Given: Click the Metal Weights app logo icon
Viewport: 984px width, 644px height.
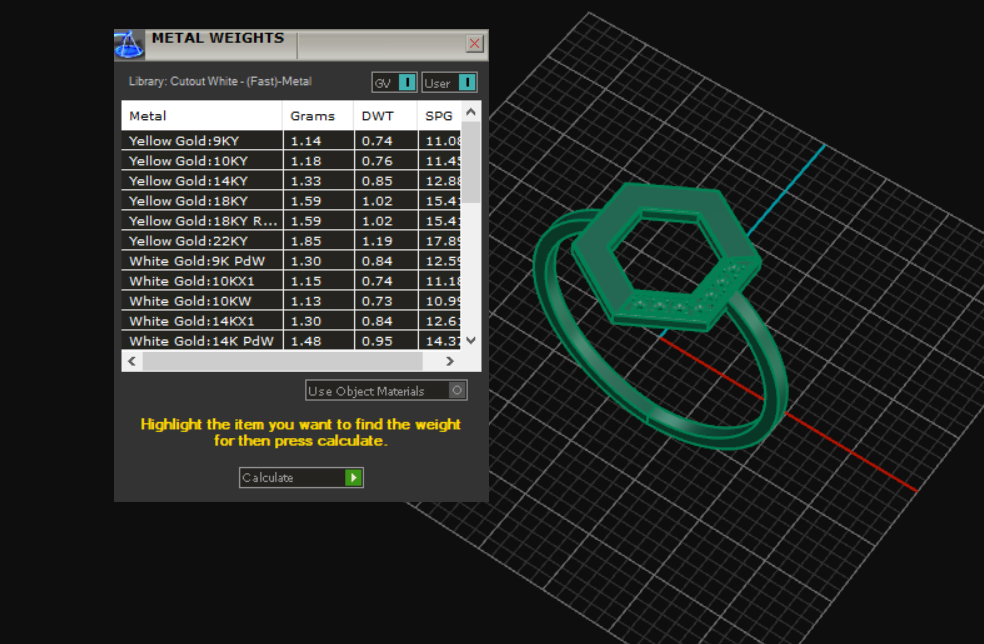Looking at the screenshot, I should point(130,44).
